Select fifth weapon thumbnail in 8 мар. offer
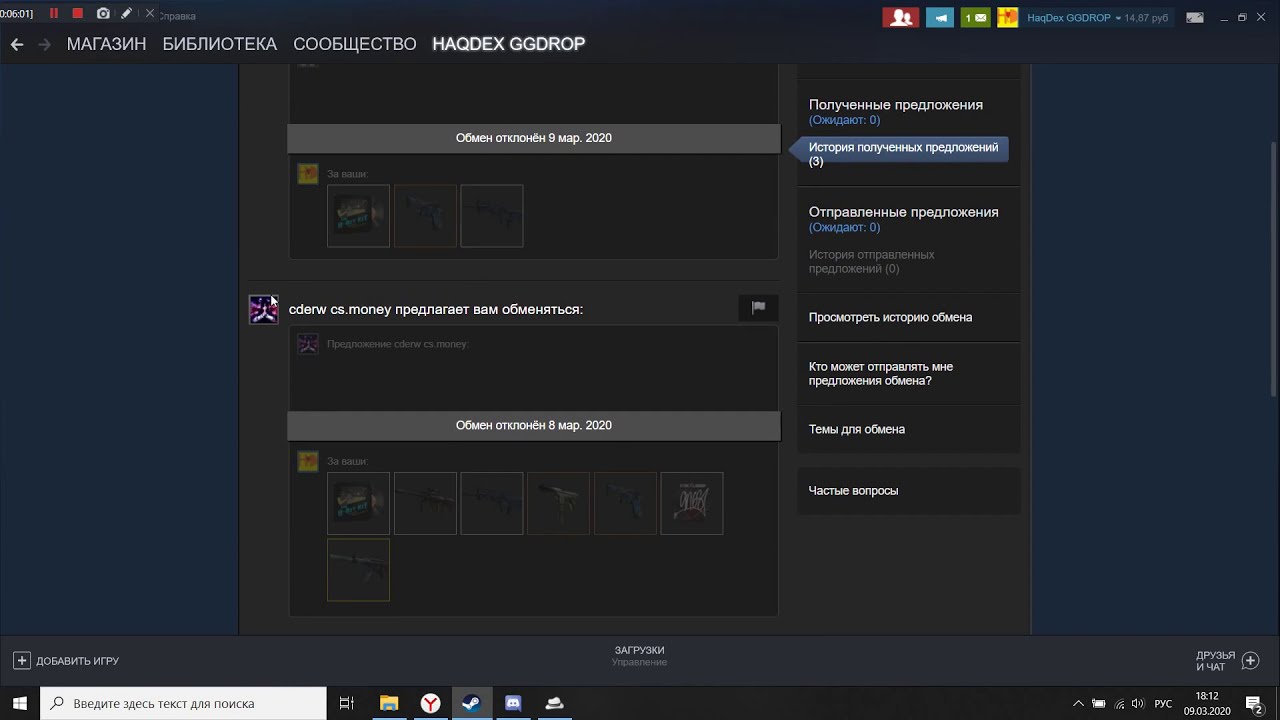Viewport: 1280px width, 720px height. pos(625,503)
